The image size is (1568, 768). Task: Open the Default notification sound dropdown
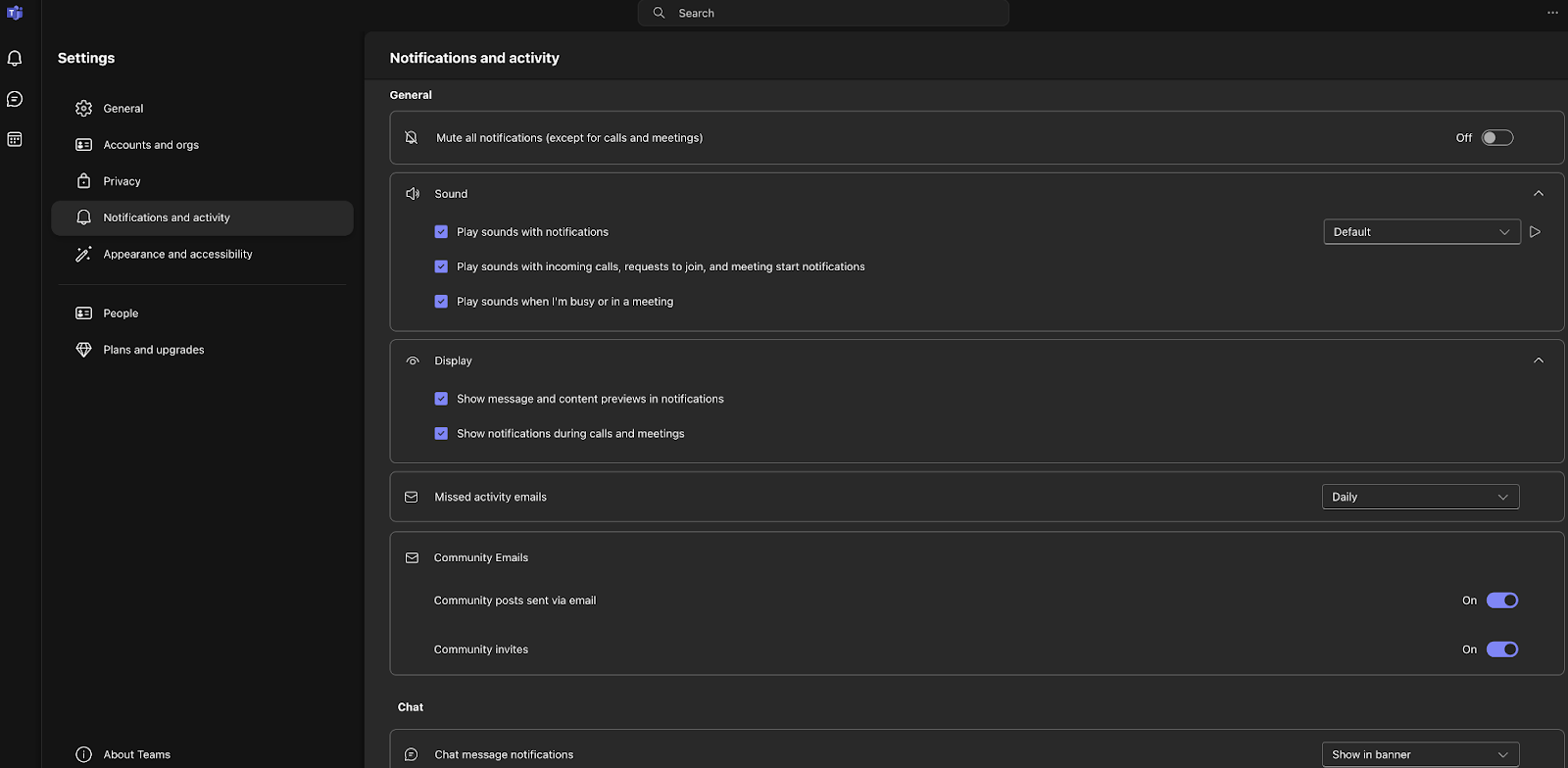coord(1421,232)
